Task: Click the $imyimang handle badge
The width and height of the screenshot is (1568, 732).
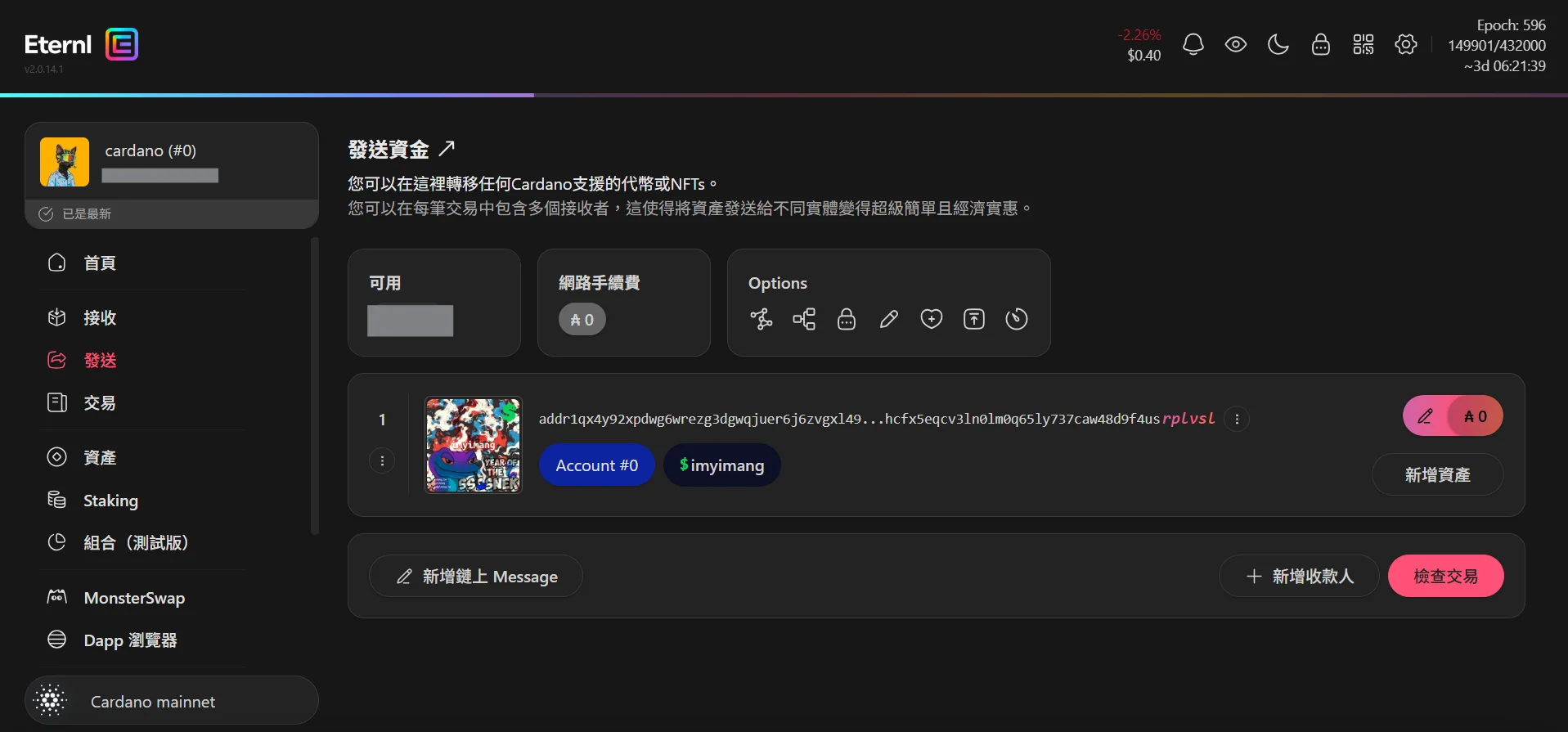Action: [x=722, y=465]
